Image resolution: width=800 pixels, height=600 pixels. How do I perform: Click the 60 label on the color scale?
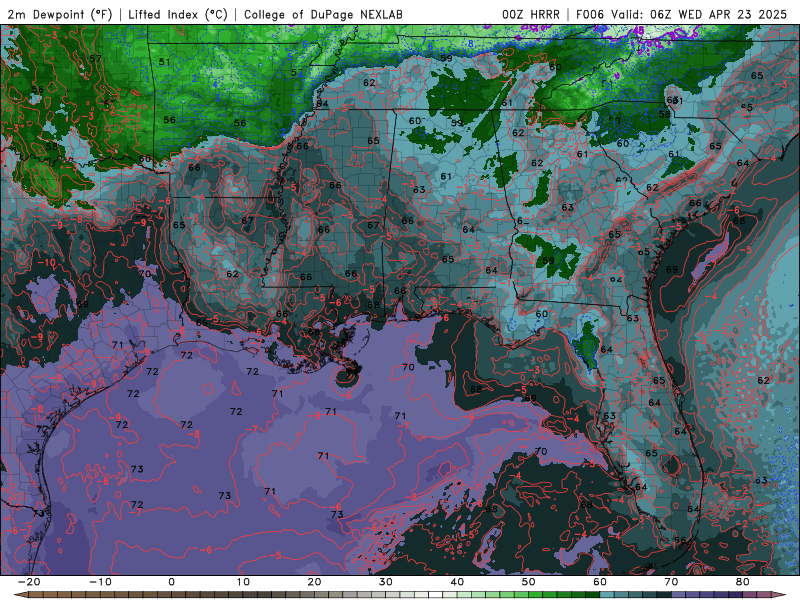tap(600, 582)
